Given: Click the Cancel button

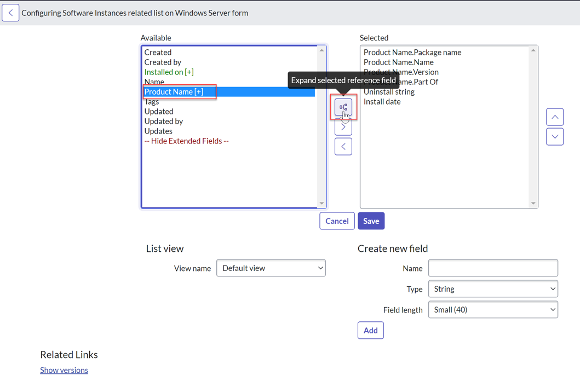Looking at the screenshot, I should tap(337, 221).
